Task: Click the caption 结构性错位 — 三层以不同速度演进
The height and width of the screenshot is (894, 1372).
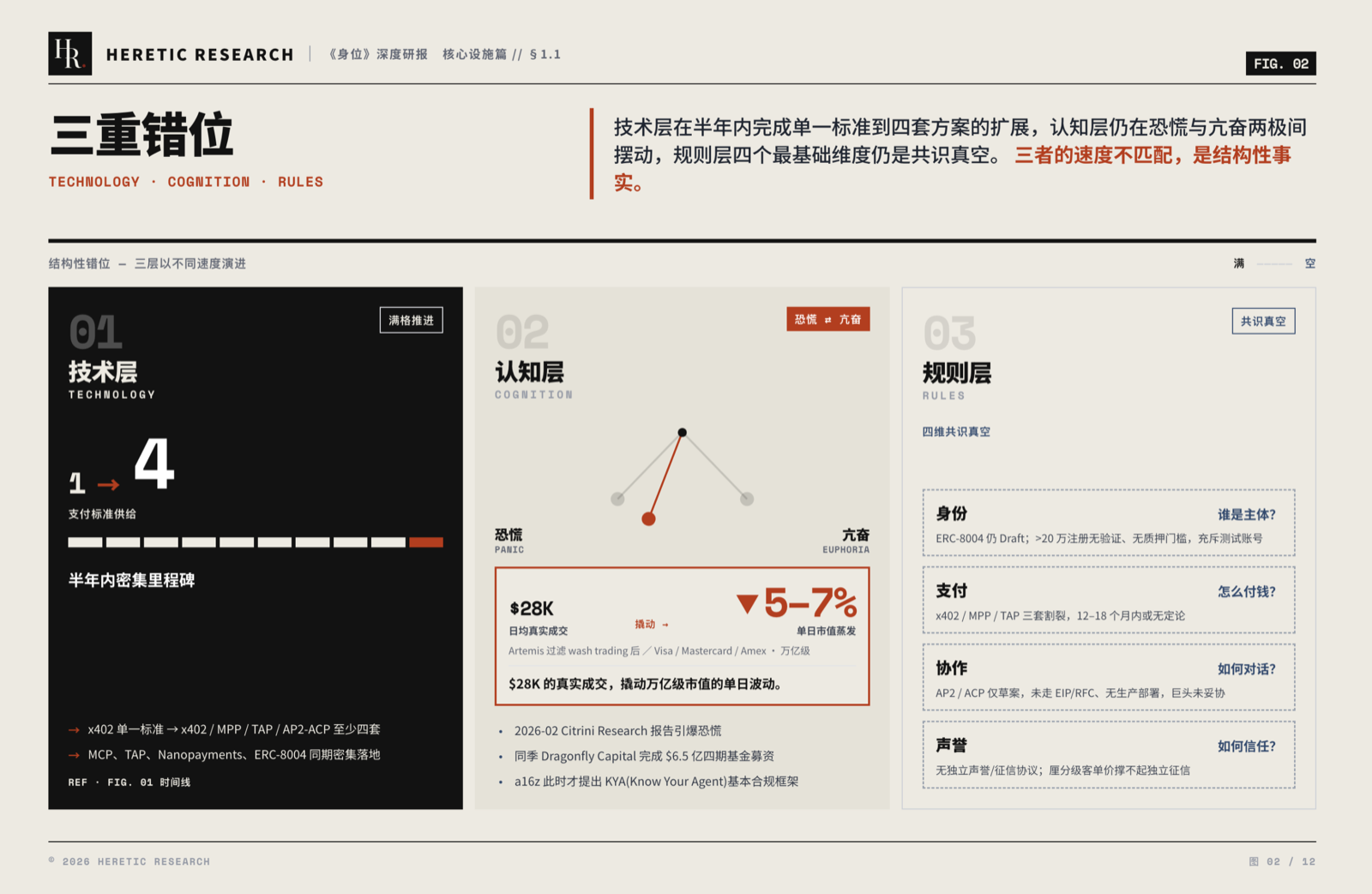Action: (147, 264)
